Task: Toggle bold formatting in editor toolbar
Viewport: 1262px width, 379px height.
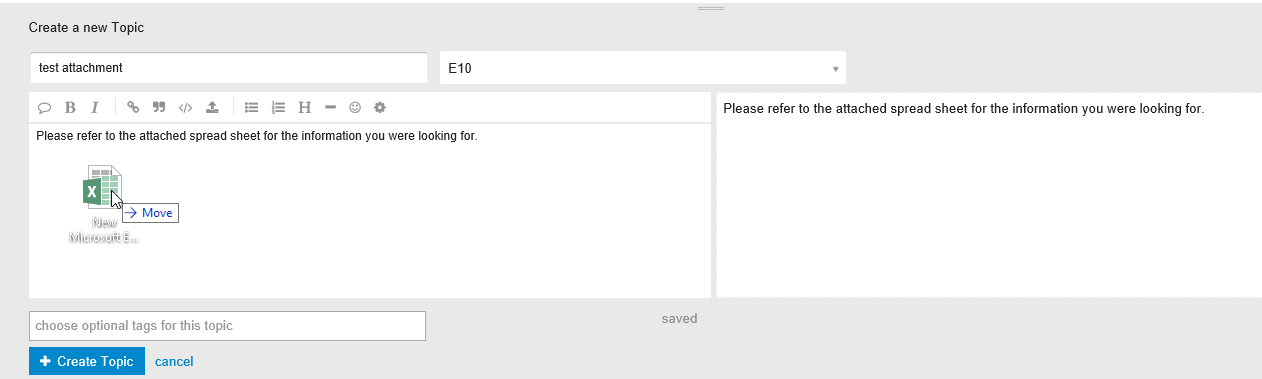Action: click(x=70, y=108)
